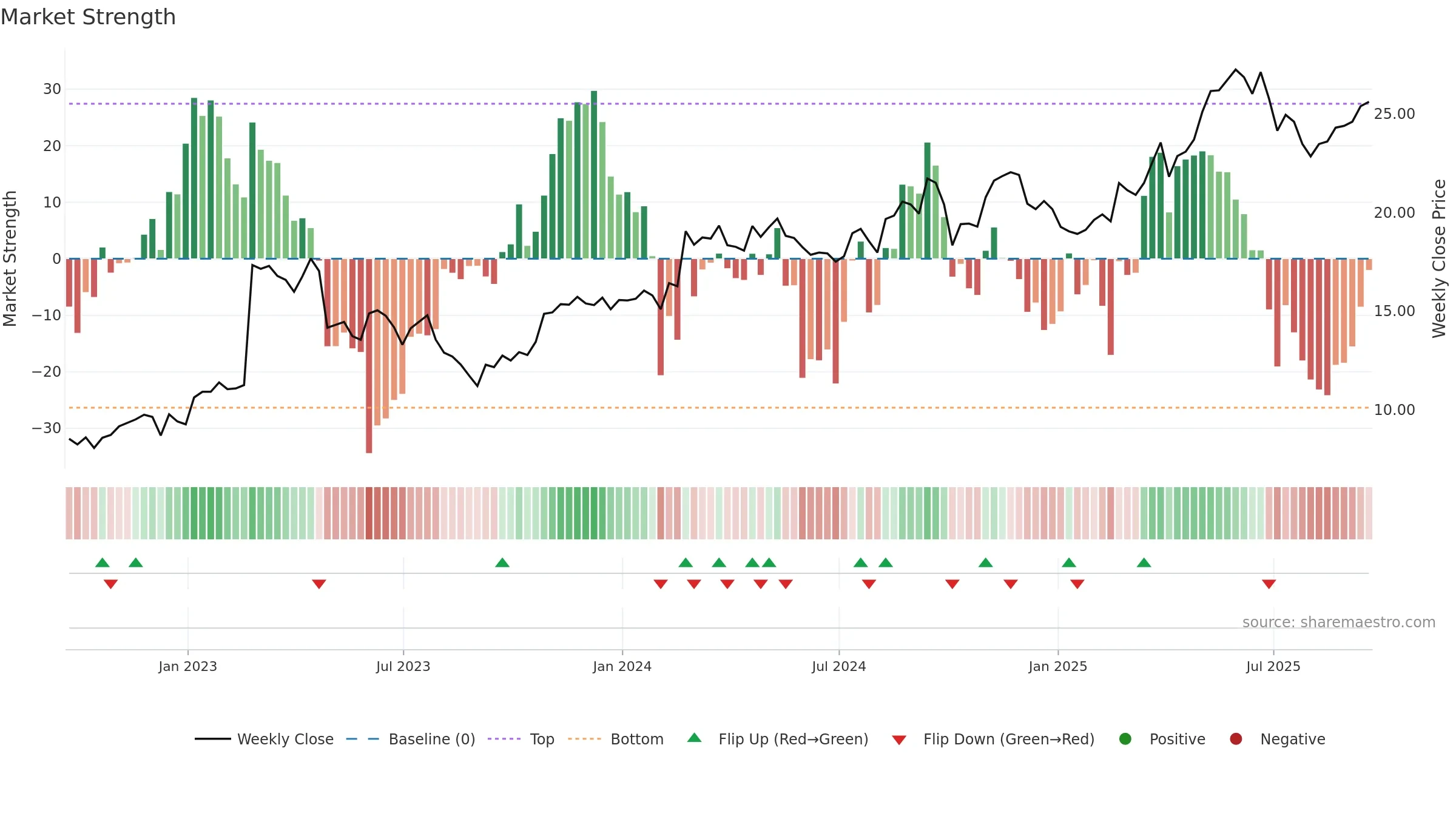This screenshot has width=1456, height=819.
Task: Select the vertical Market Strength axis title
Action: pyautogui.click(x=10, y=258)
